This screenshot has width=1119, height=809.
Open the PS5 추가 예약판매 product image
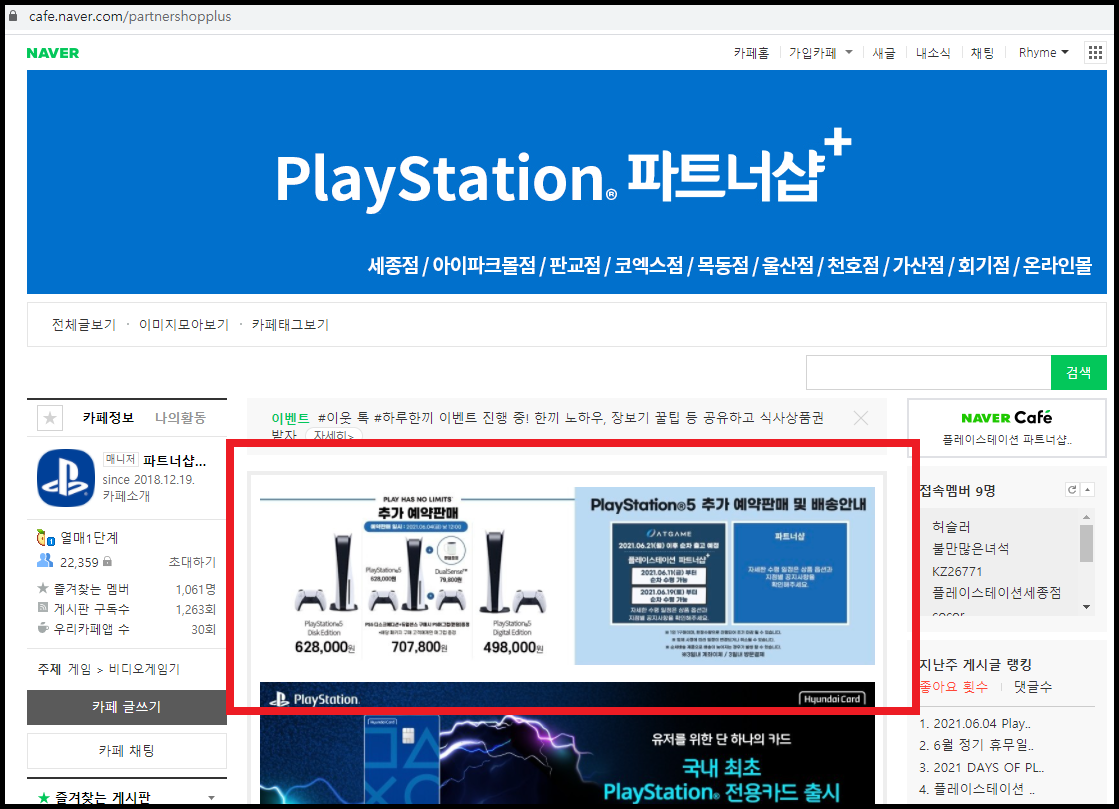417,576
